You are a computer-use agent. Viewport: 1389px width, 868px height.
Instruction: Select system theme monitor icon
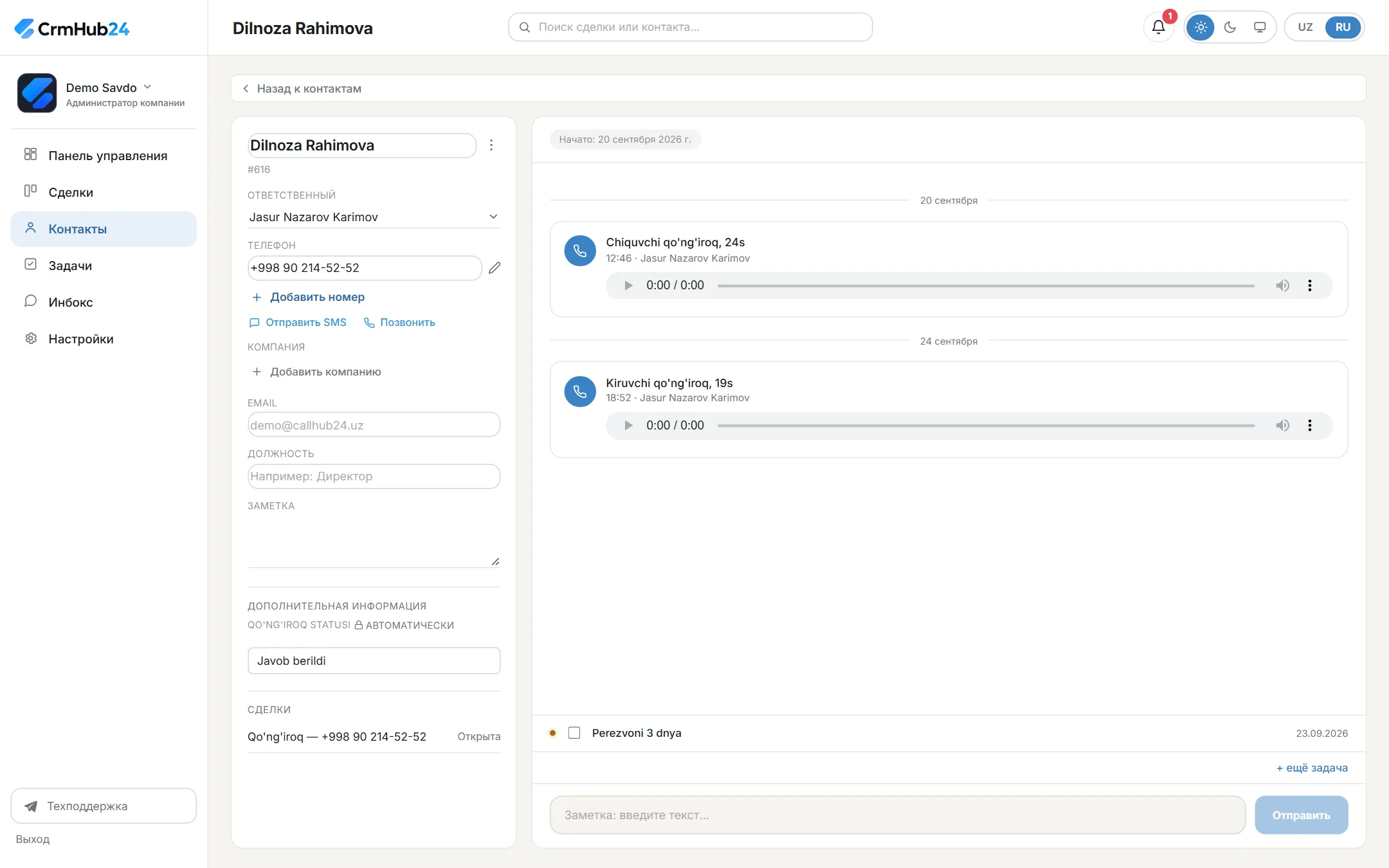tap(1260, 27)
